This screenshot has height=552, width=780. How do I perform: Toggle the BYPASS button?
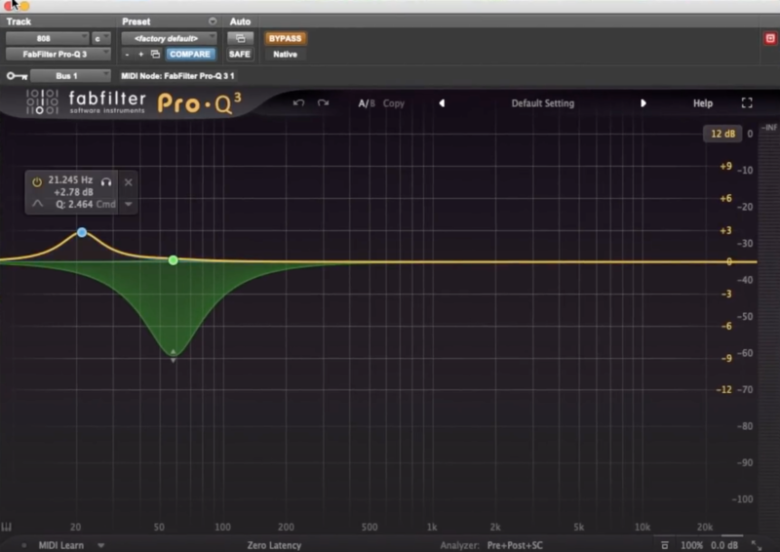pyautogui.click(x=285, y=38)
